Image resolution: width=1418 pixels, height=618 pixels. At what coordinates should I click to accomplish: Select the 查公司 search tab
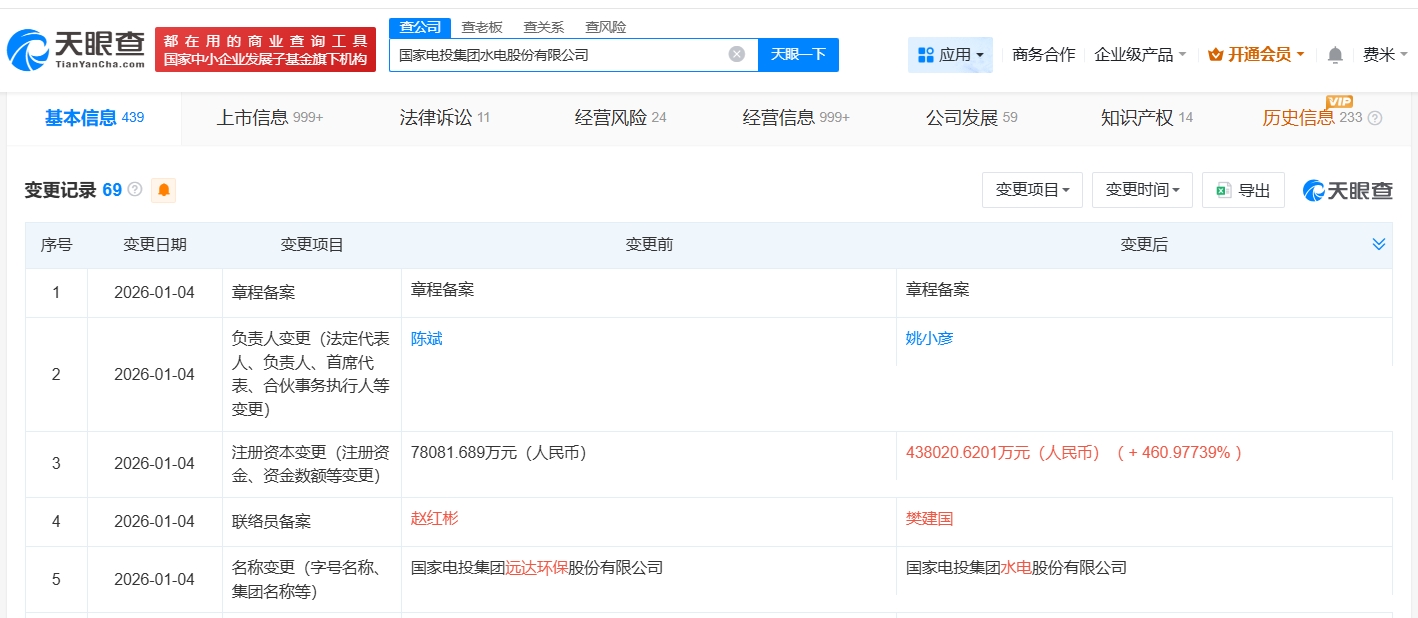pyautogui.click(x=420, y=27)
